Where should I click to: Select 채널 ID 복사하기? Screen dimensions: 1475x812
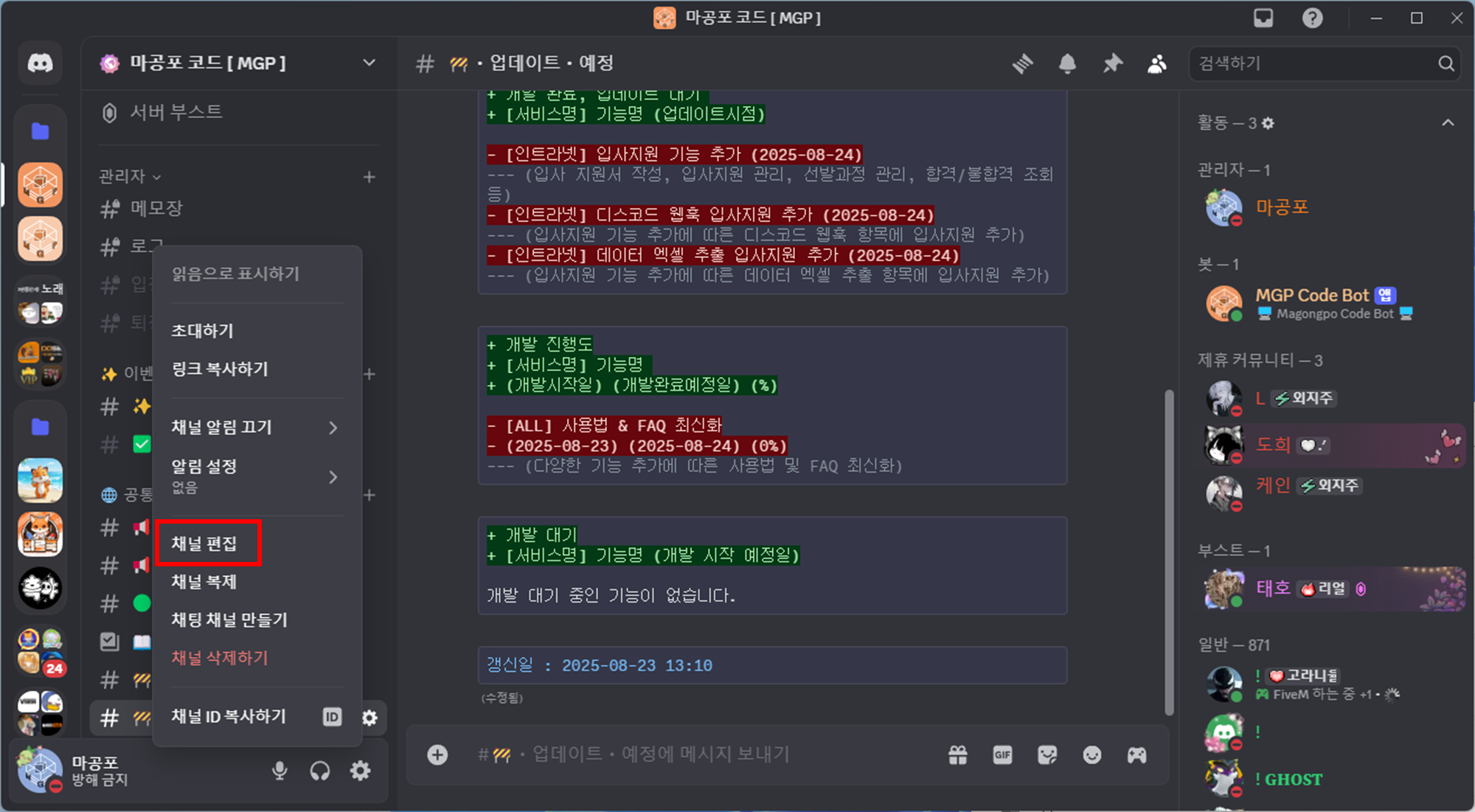[x=257, y=716]
